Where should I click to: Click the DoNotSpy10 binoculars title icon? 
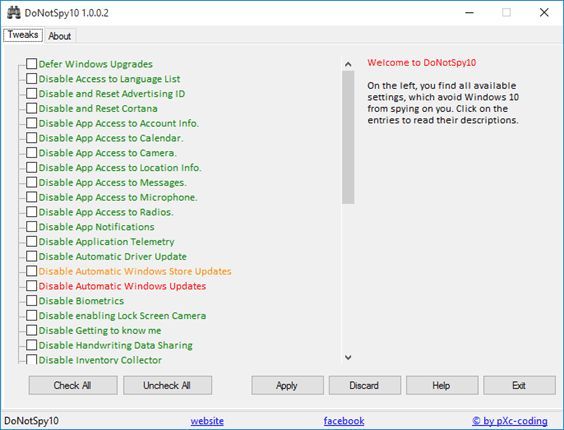tap(14, 13)
